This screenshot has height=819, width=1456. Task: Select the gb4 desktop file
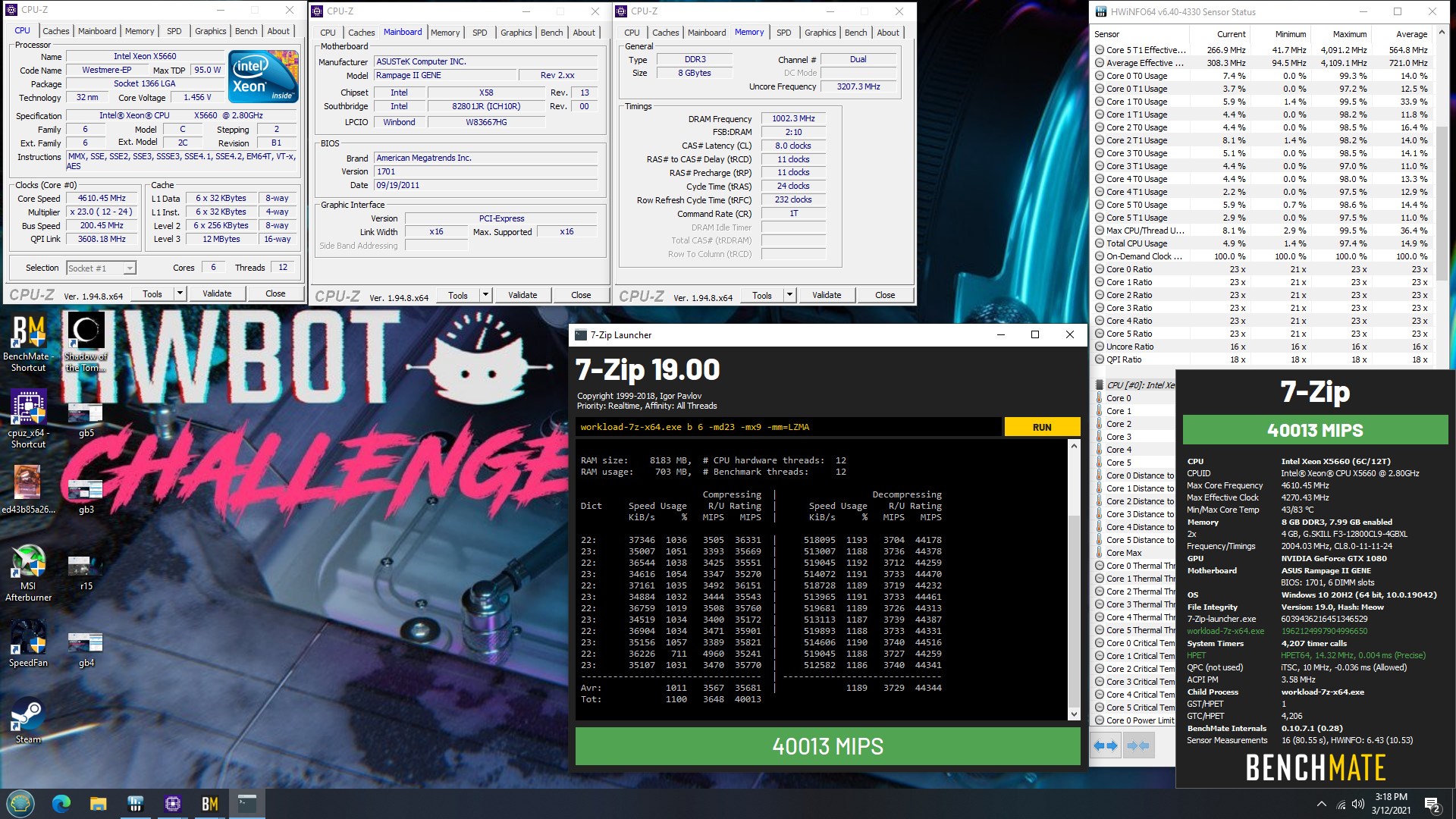[x=86, y=649]
